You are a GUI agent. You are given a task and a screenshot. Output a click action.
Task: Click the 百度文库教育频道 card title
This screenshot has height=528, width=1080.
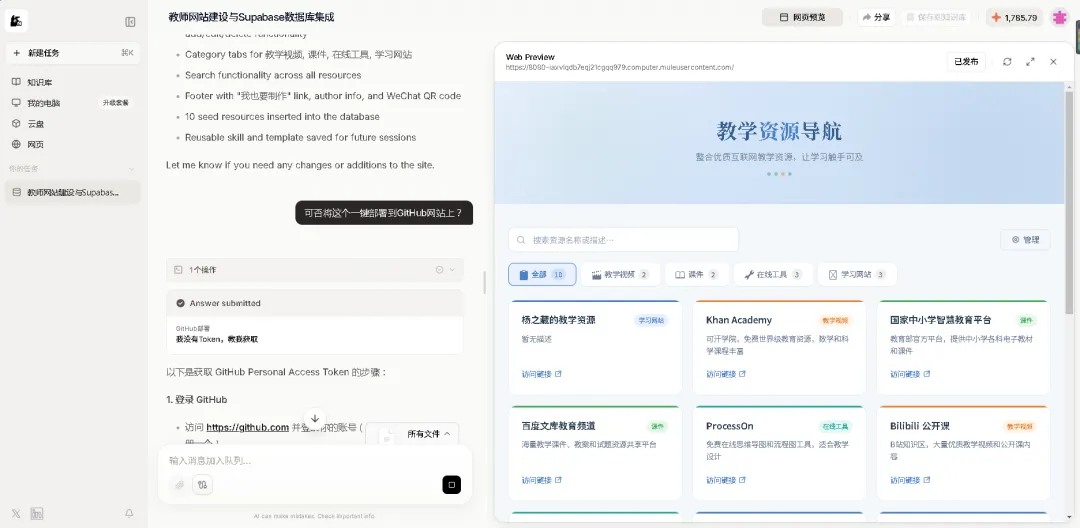click(x=558, y=426)
